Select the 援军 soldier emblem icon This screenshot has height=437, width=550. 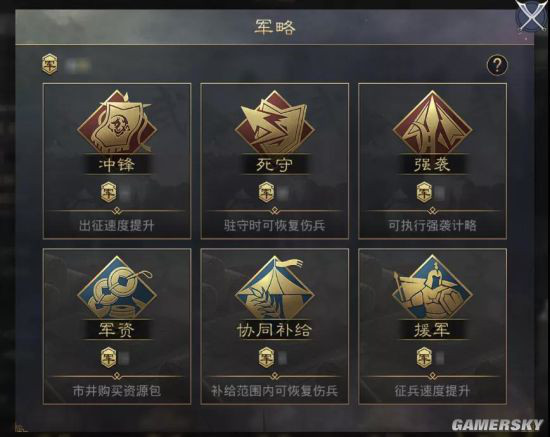coord(432,288)
